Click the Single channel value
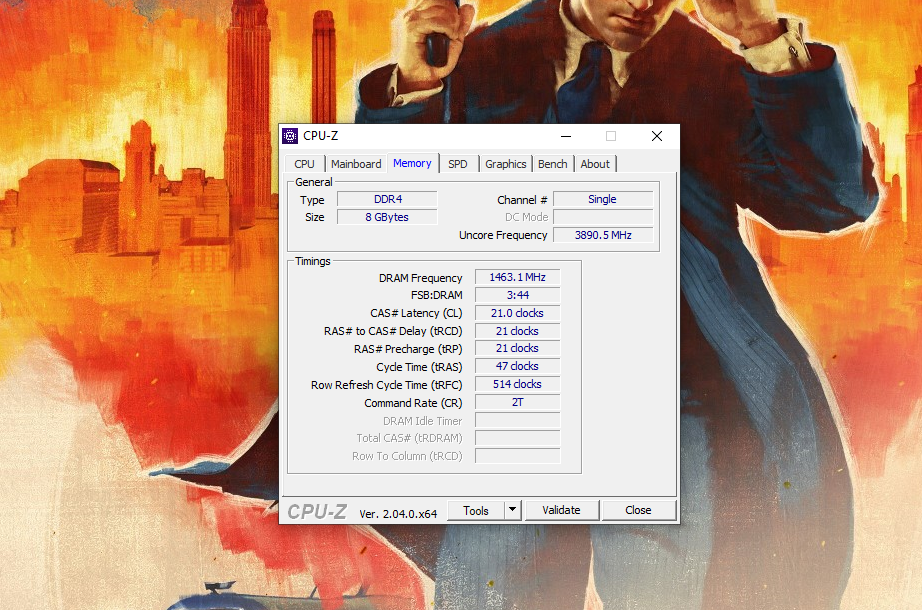This screenshot has height=610, width=922. (603, 199)
